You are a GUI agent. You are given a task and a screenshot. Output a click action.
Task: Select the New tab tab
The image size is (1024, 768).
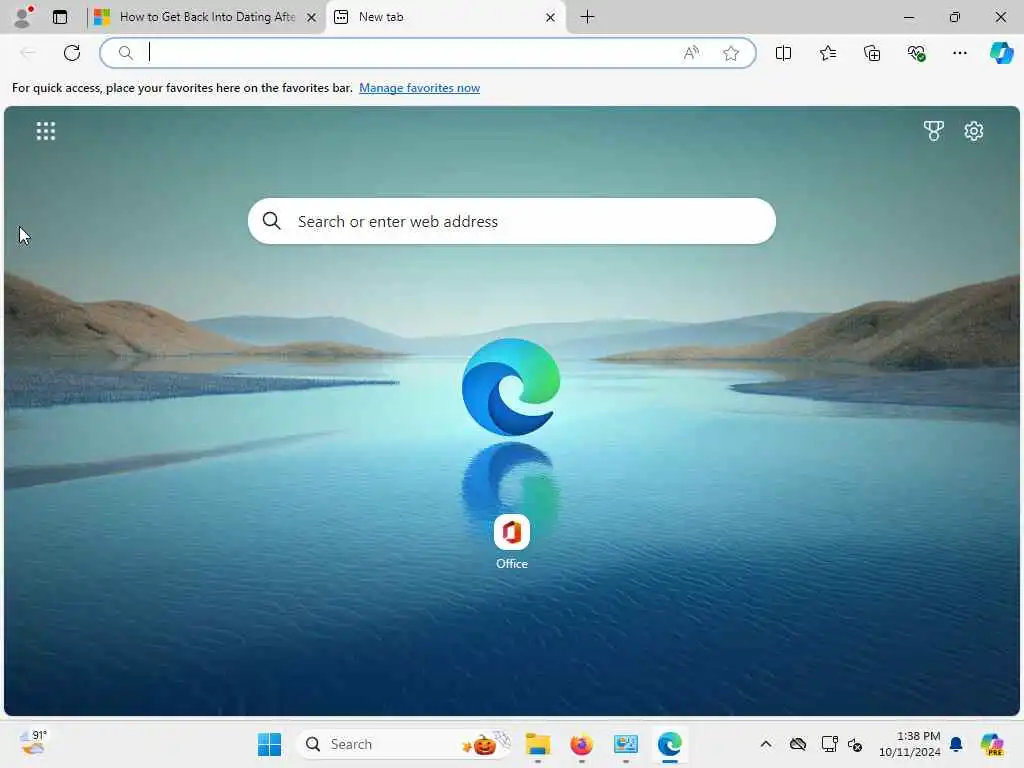(445, 17)
